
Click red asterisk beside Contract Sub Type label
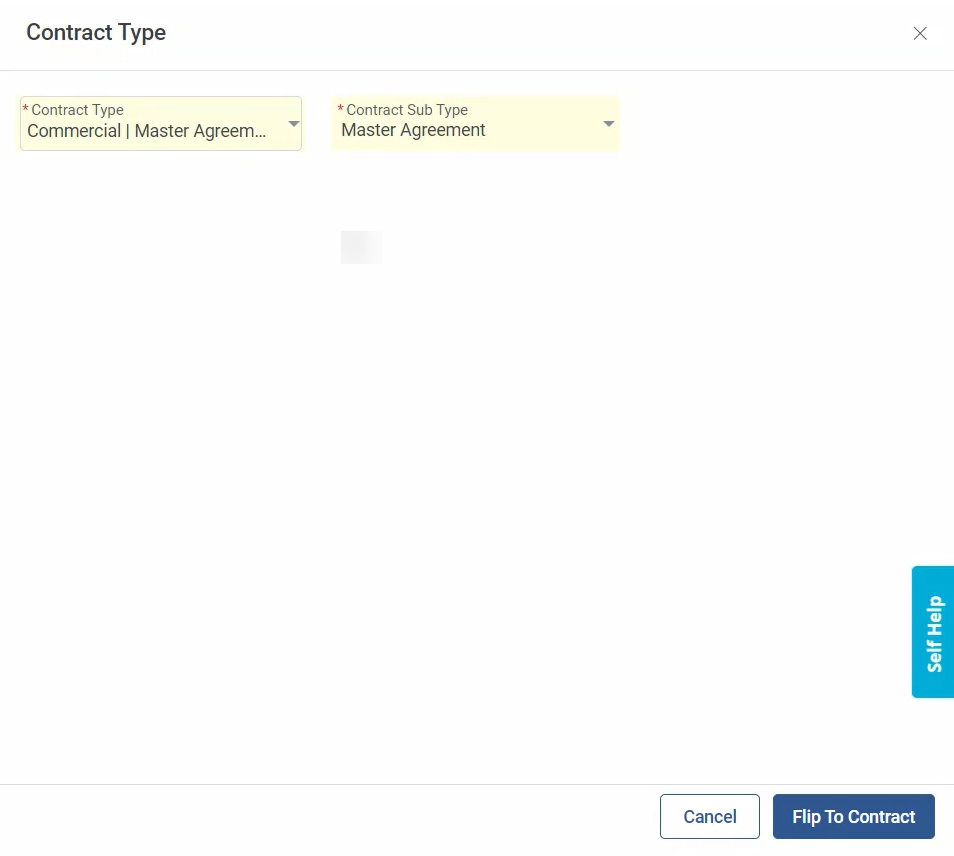(340, 109)
